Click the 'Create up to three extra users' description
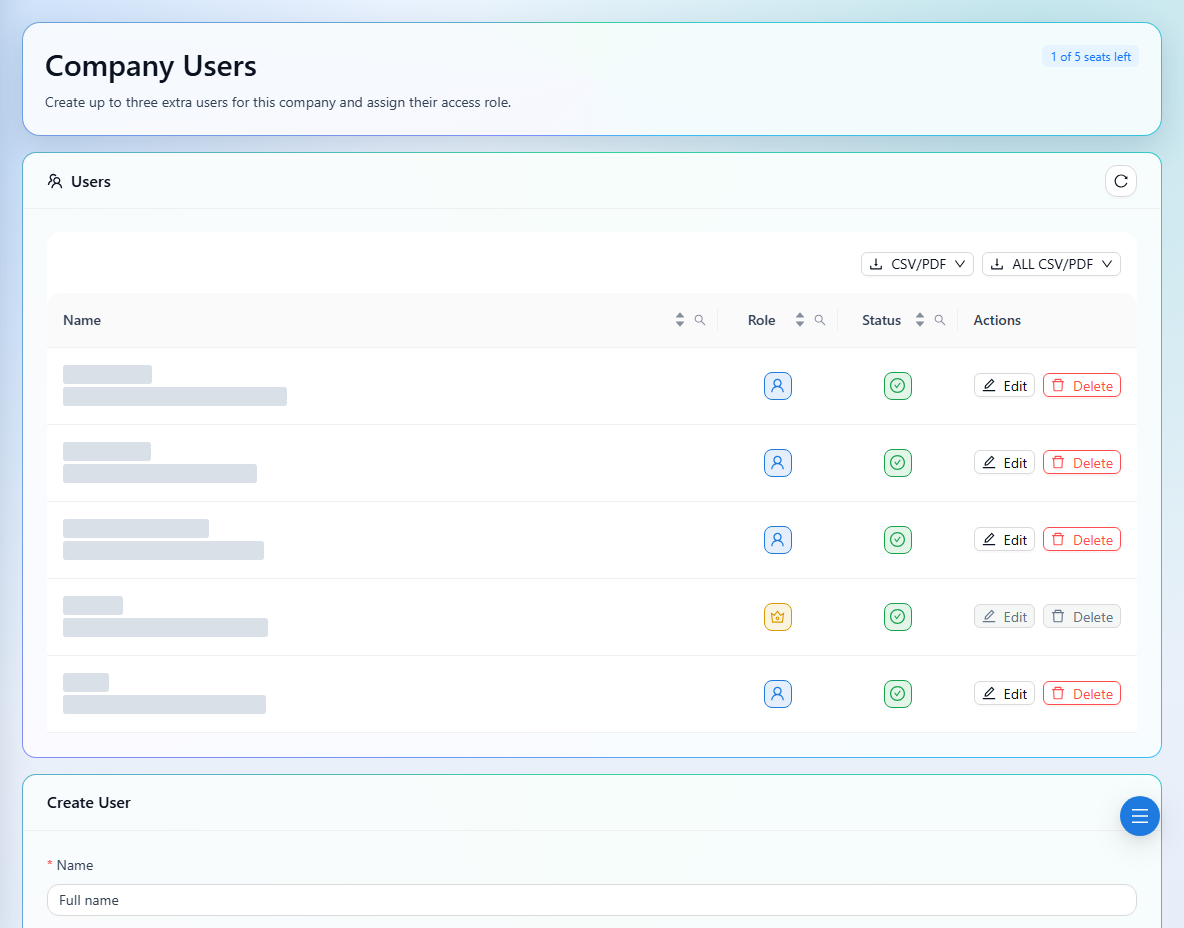The width and height of the screenshot is (1184, 928). (278, 102)
